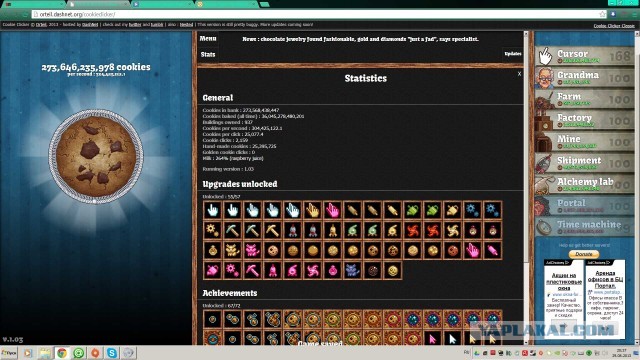Viewport: 640px width, 360px height.
Task: Select the gold rocket upgrade icon
Action: [x=333, y=230]
